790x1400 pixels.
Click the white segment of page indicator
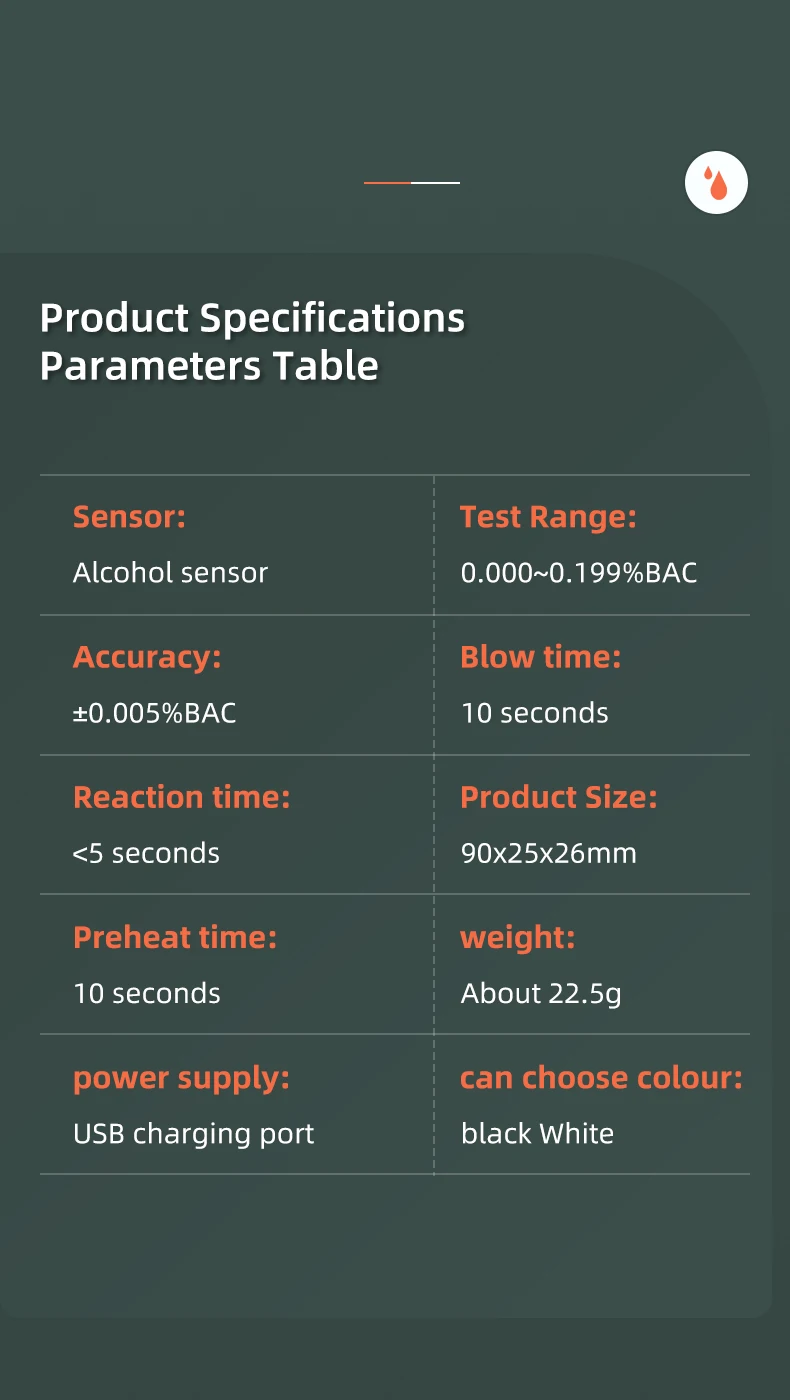436,183
